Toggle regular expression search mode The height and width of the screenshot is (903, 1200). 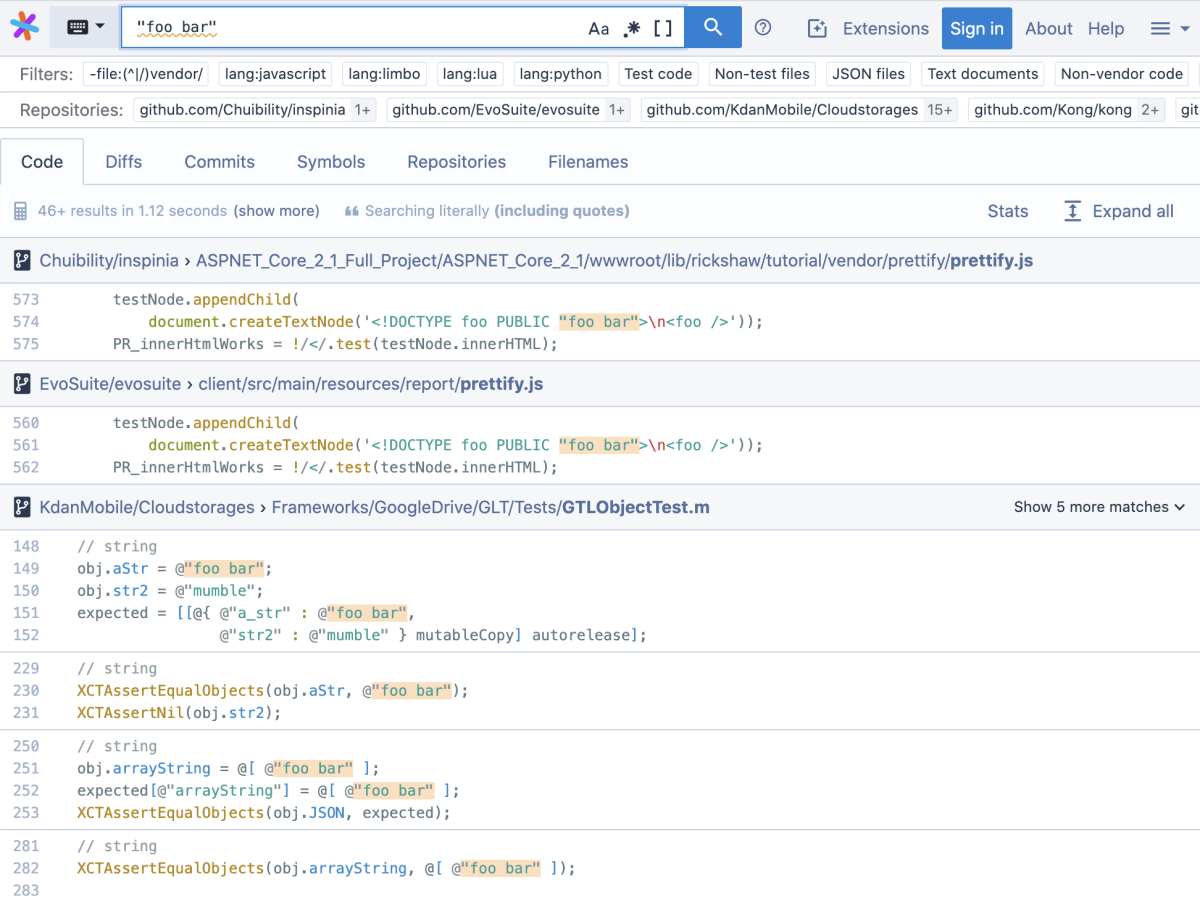pyautogui.click(x=631, y=29)
